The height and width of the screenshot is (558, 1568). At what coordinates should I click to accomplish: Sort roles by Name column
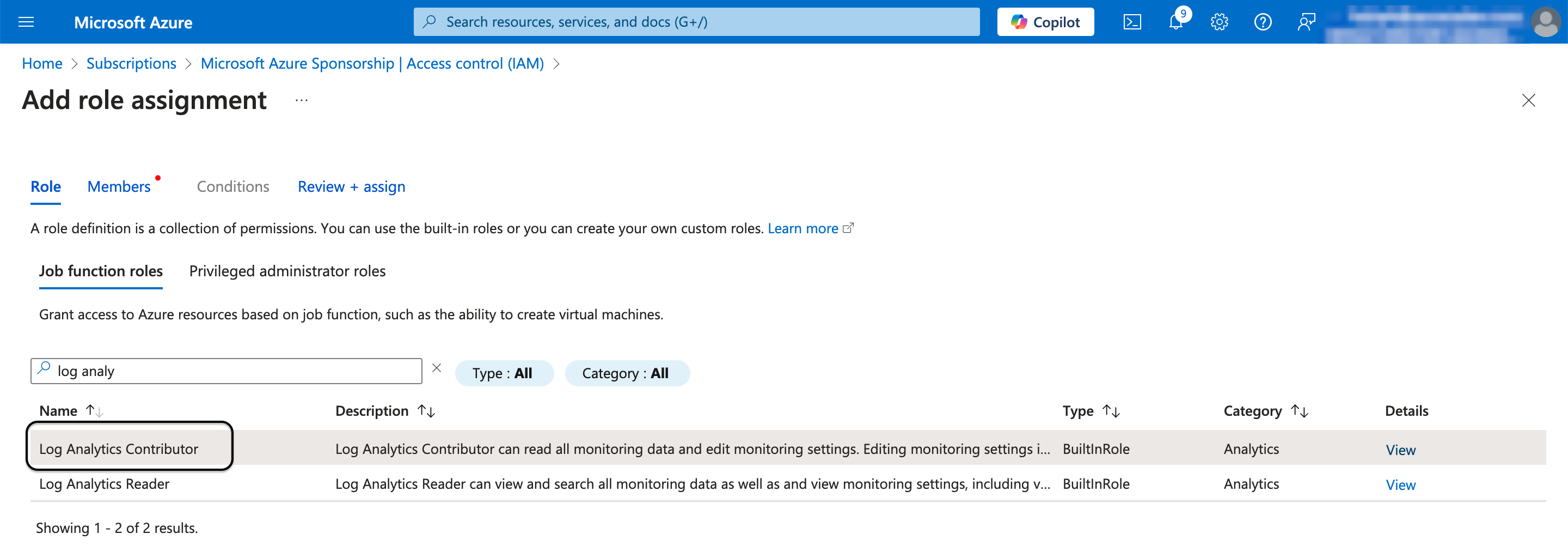tap(71, 411)
